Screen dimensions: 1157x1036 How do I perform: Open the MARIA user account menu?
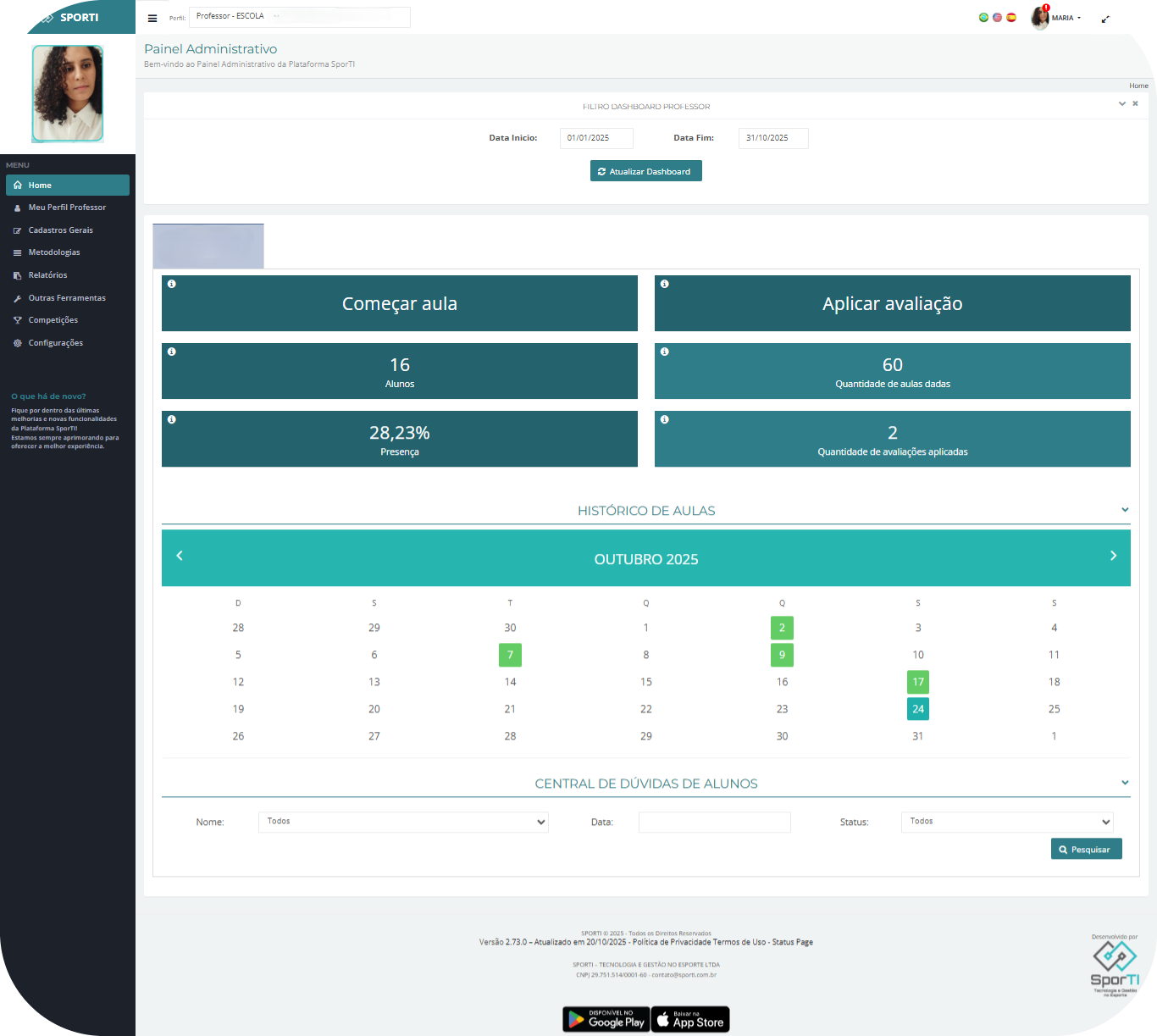1062,18
